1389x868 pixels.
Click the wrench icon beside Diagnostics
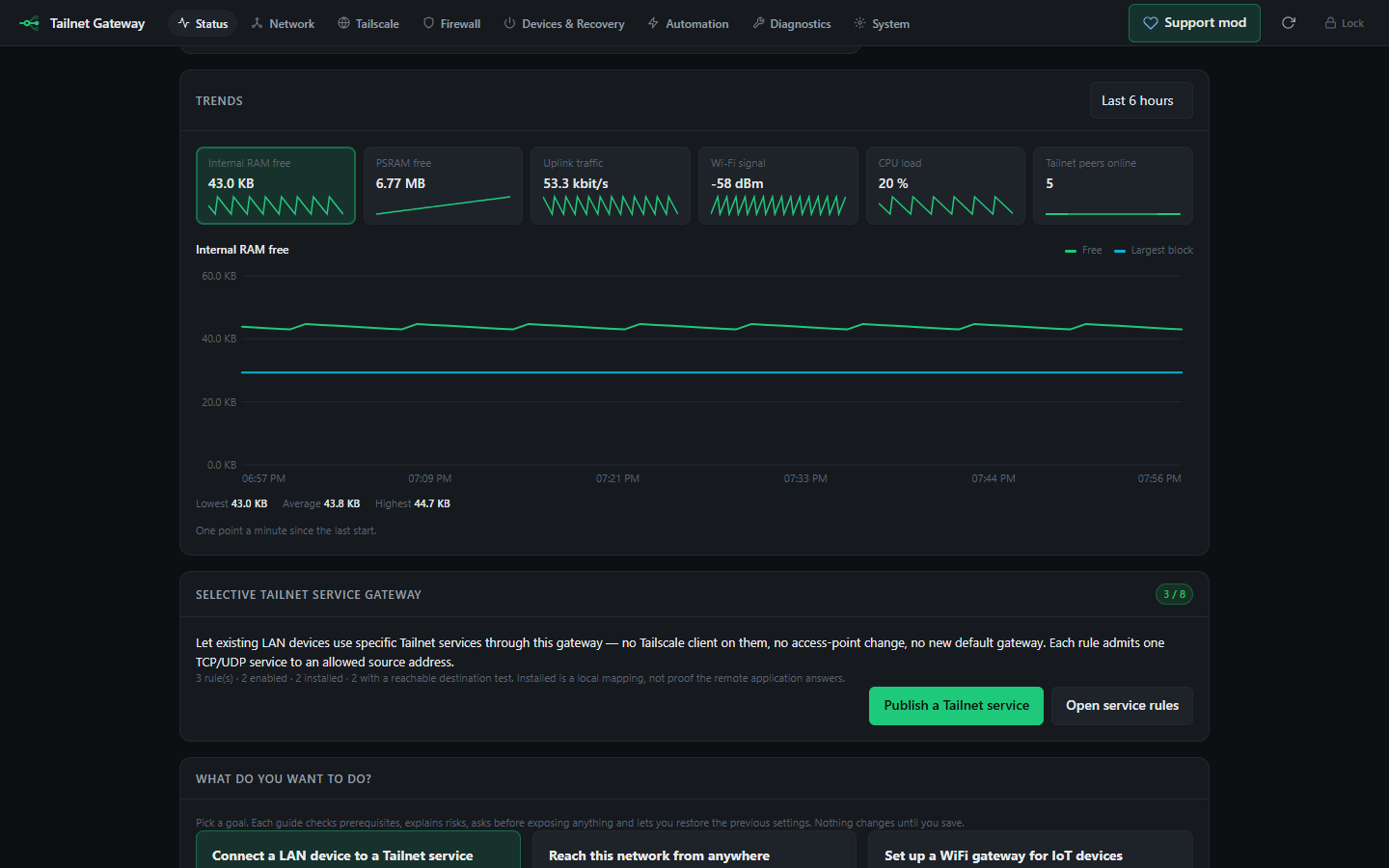click(x=758, y=23)
